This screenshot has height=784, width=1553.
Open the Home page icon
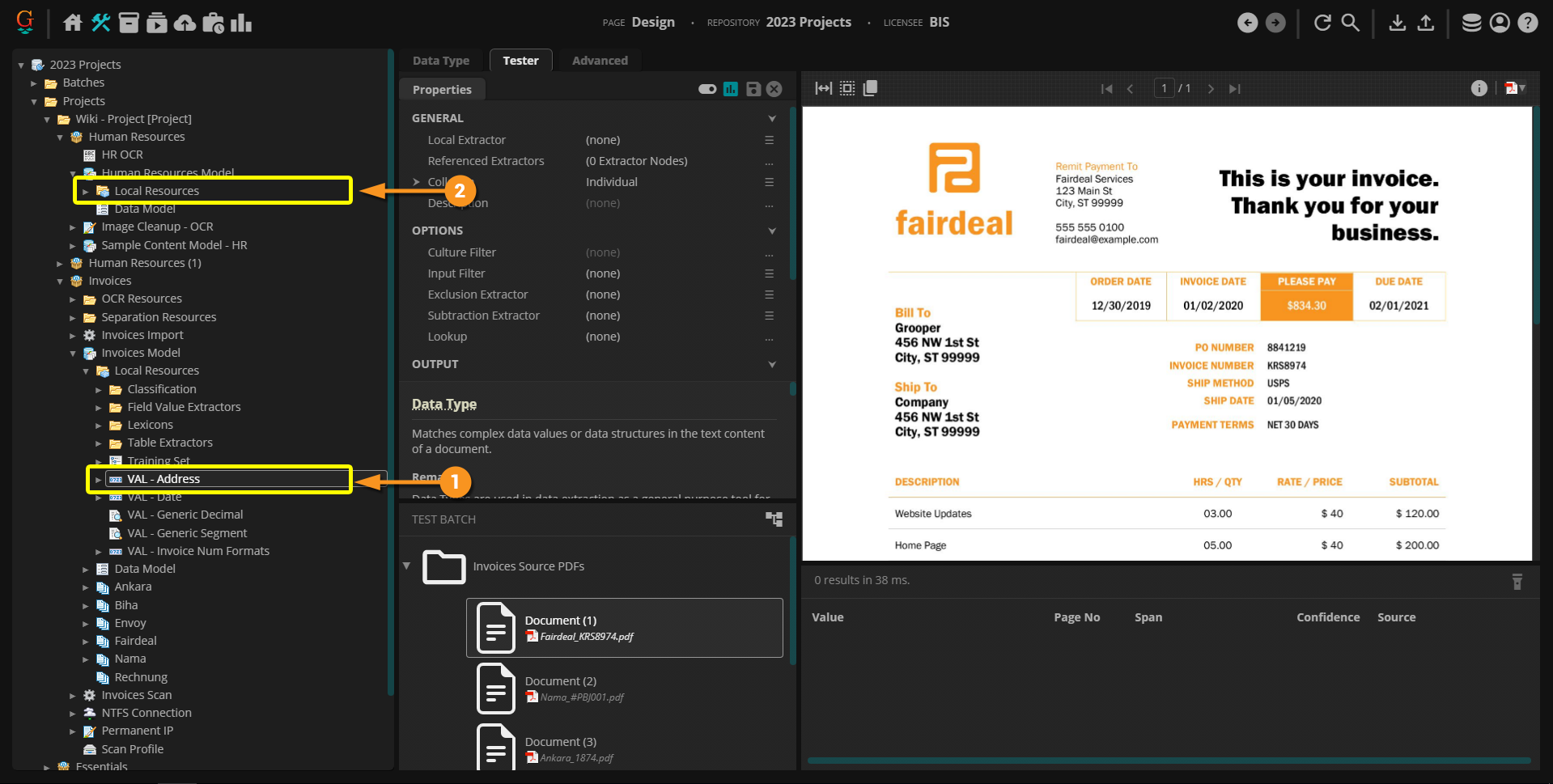[73, 23]
